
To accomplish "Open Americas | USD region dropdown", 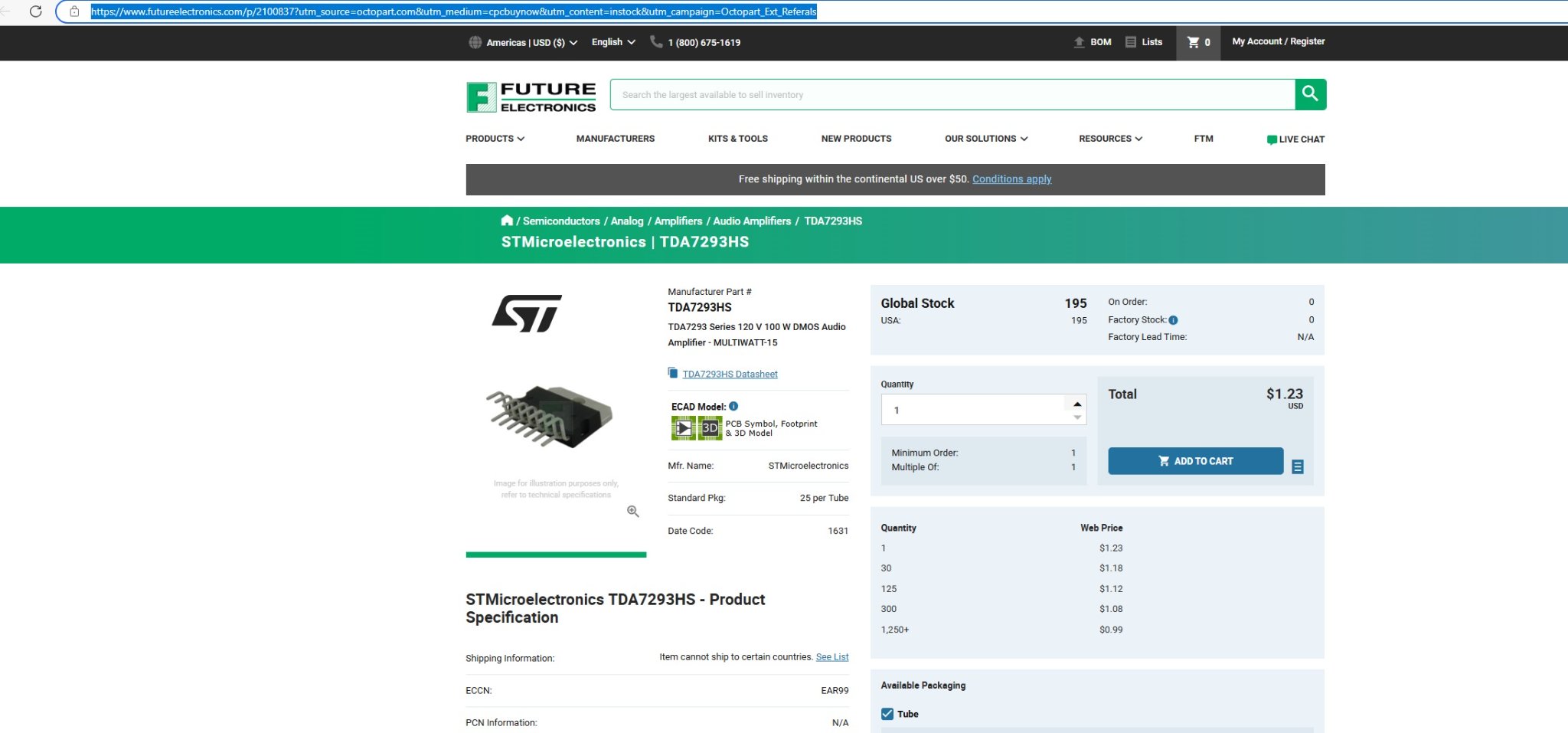I will pyautogui.click(x=532, y=42).
